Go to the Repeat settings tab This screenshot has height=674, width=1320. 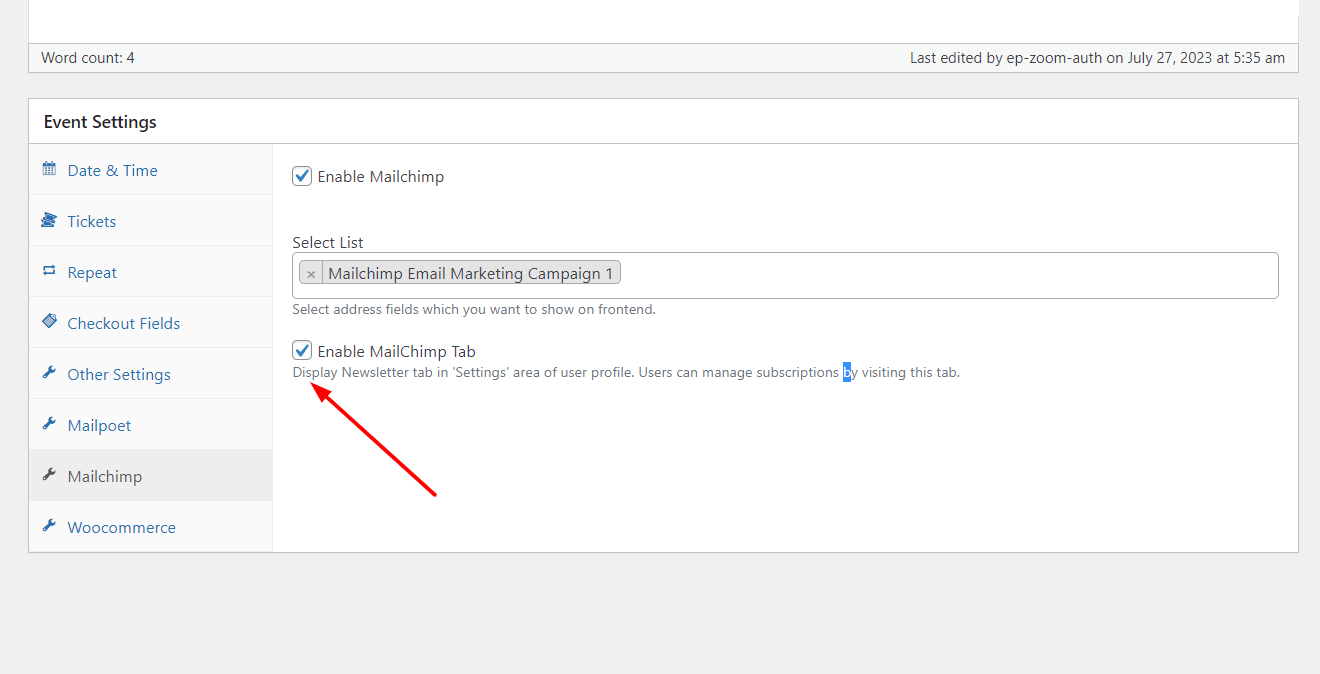(92, 273)
